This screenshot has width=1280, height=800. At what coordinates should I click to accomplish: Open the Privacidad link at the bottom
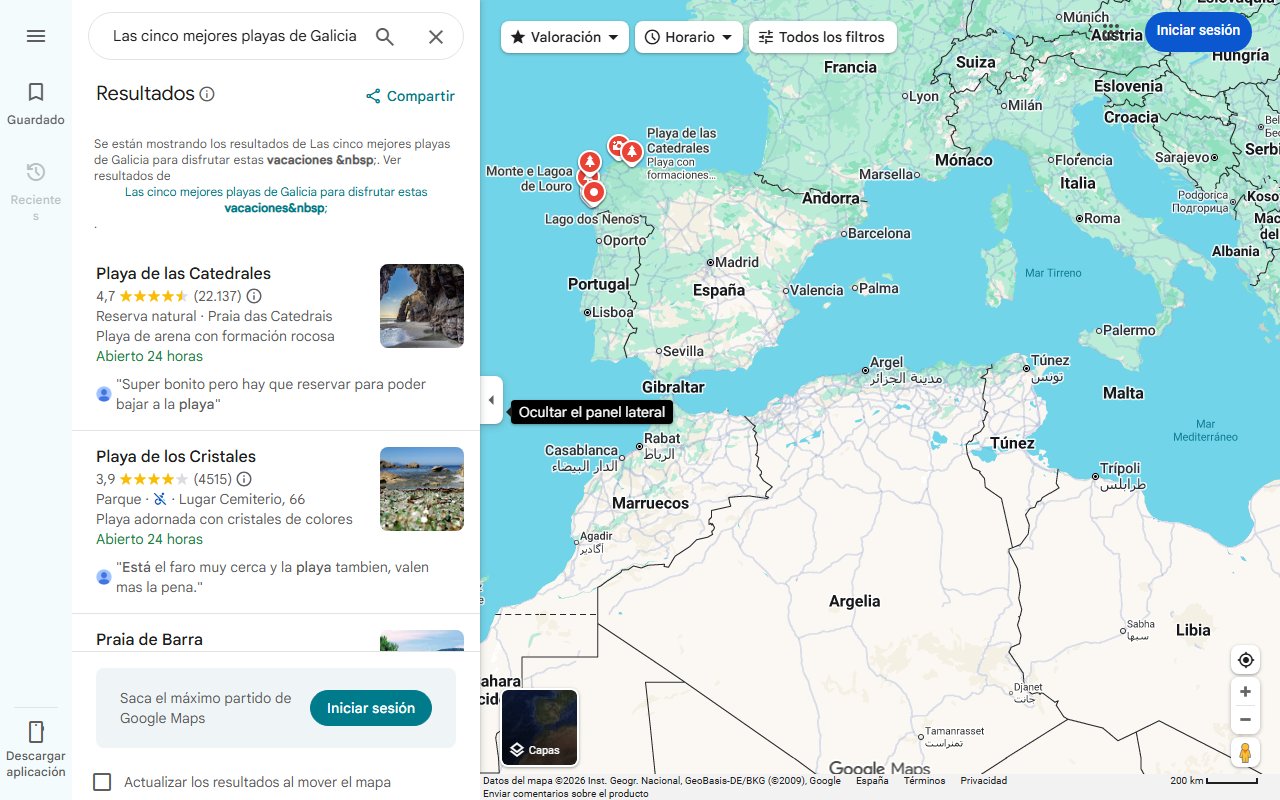983,779
